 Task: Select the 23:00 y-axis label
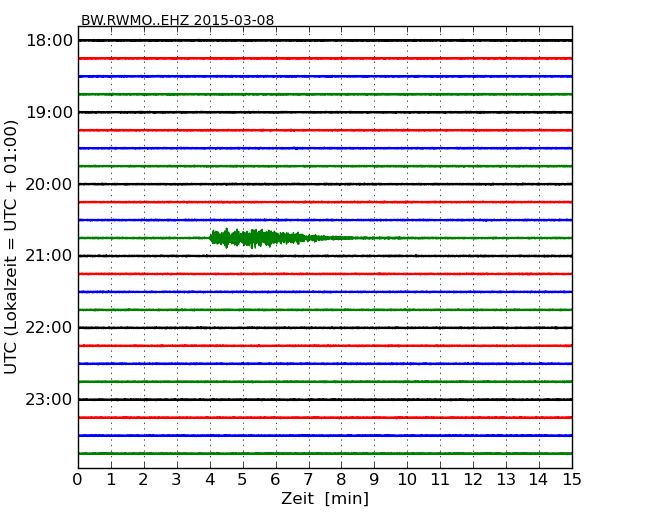click(x=49, y=399)
